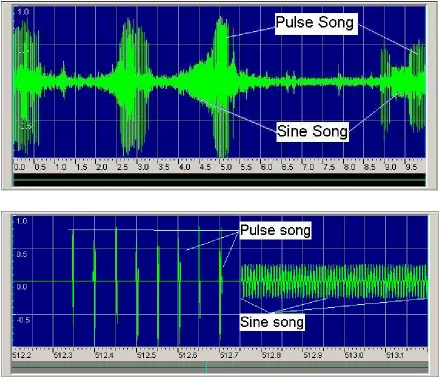Click the 4.0 mark on the upper time ruler
This screenshot has width=441, height=381.
[x=184, y=167]
